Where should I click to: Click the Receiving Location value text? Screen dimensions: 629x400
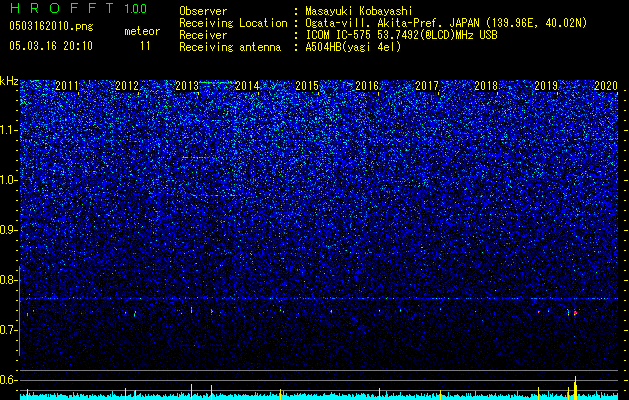[446, 23]
